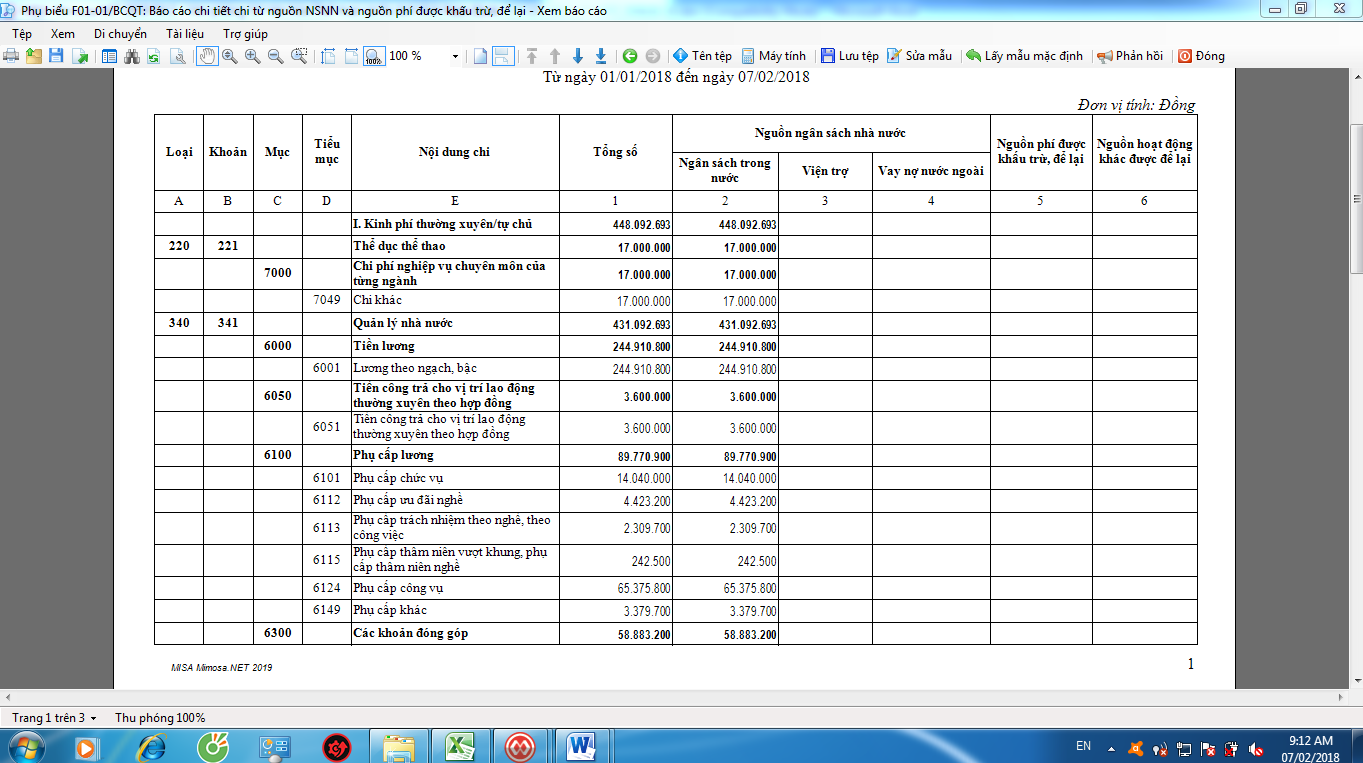Click the first magnifier zoom tool icon

tap(229, 56)
